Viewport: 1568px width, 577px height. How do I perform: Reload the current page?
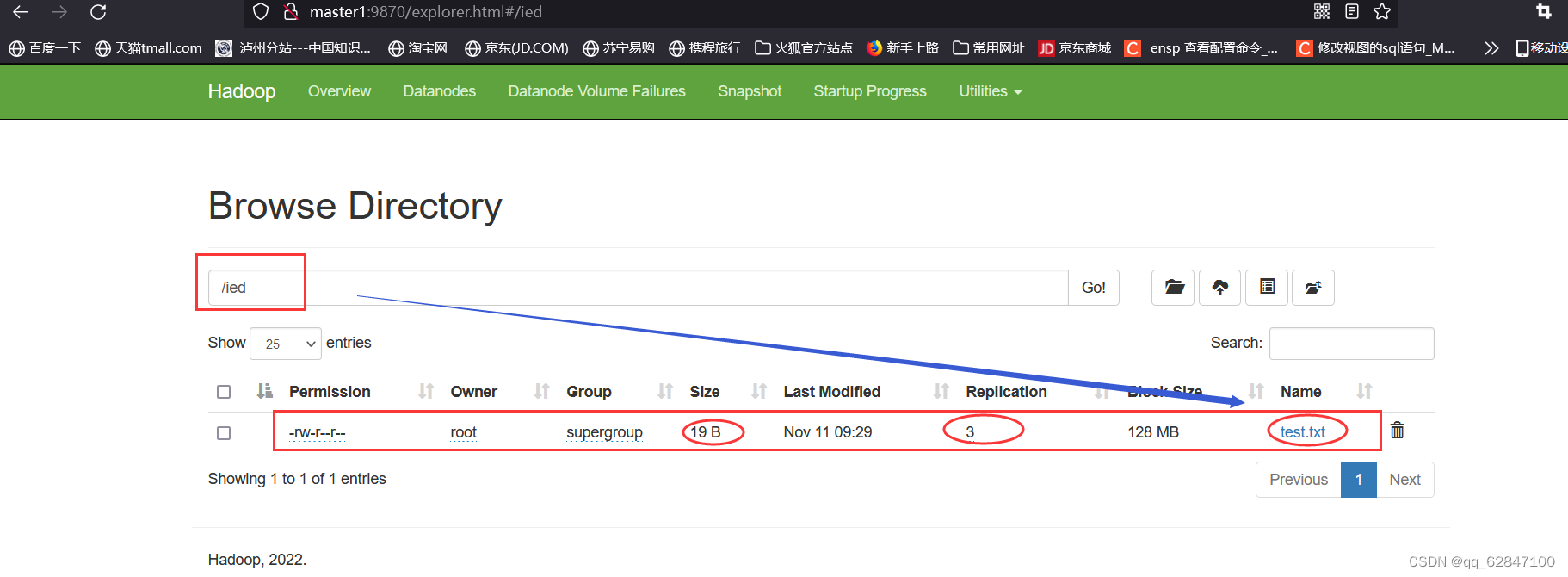click(x=98, y=12)
